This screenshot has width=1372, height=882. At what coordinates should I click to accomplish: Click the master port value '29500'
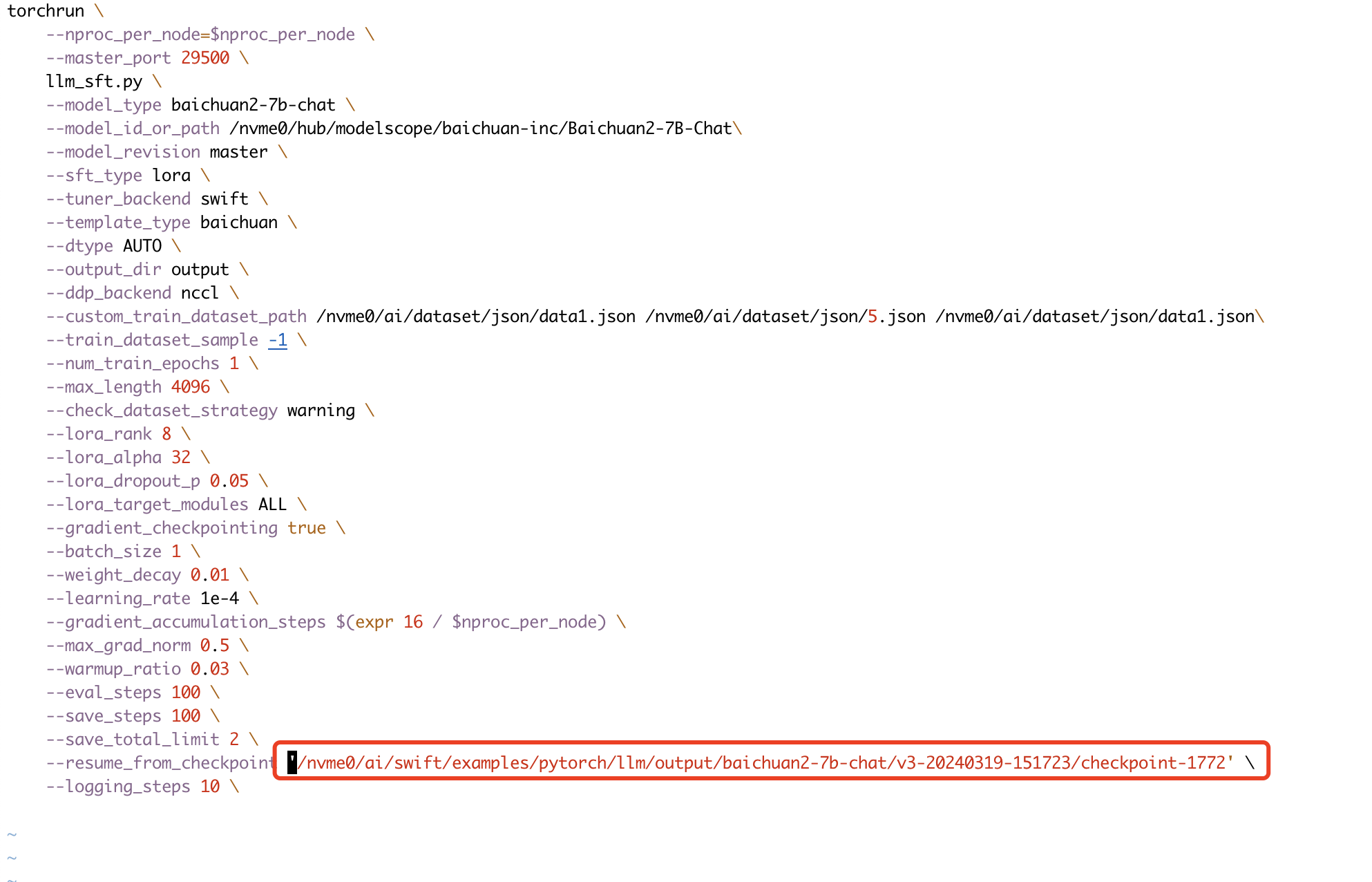tap(205, 58)
